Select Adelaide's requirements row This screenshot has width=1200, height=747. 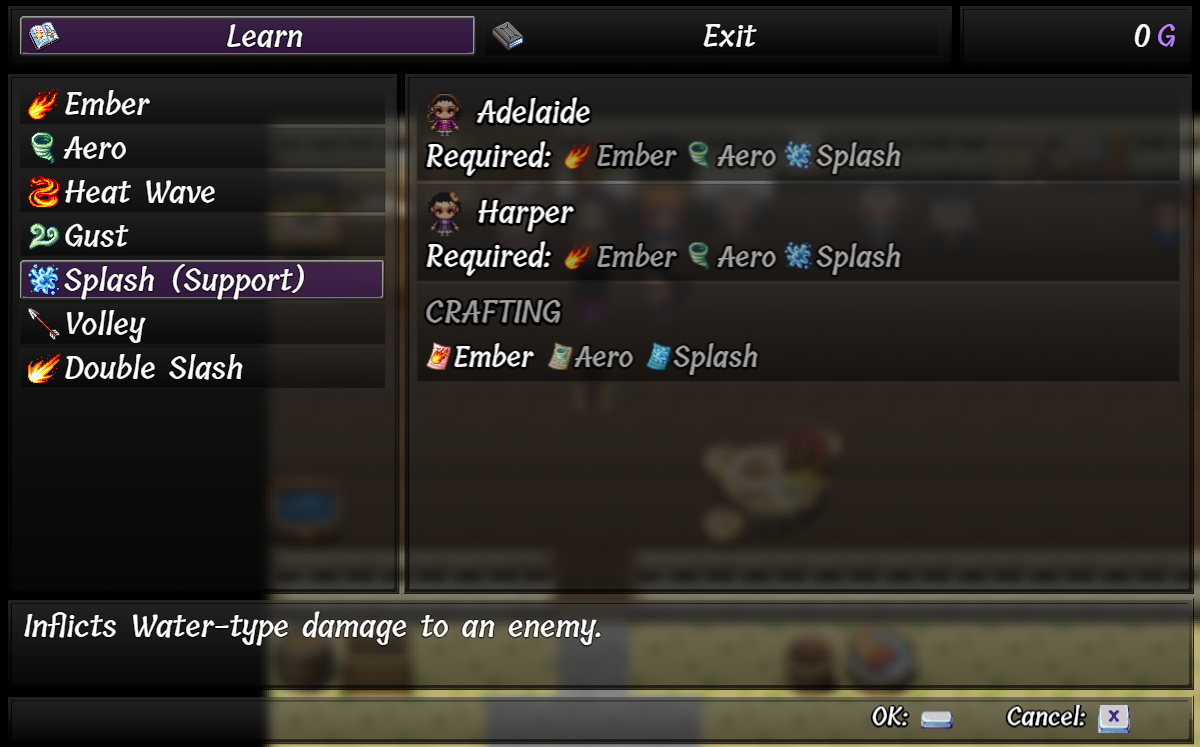[798, 132]
